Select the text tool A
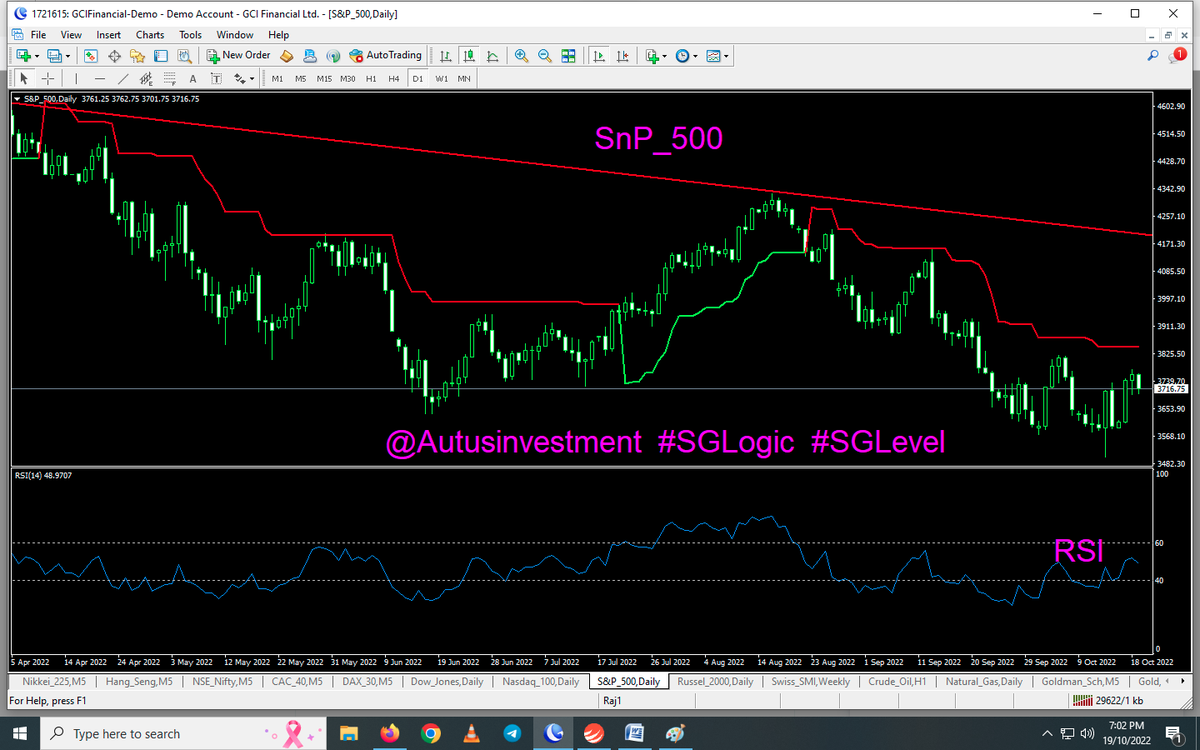This screenshot has width=1200, height=750. point(192,78)
